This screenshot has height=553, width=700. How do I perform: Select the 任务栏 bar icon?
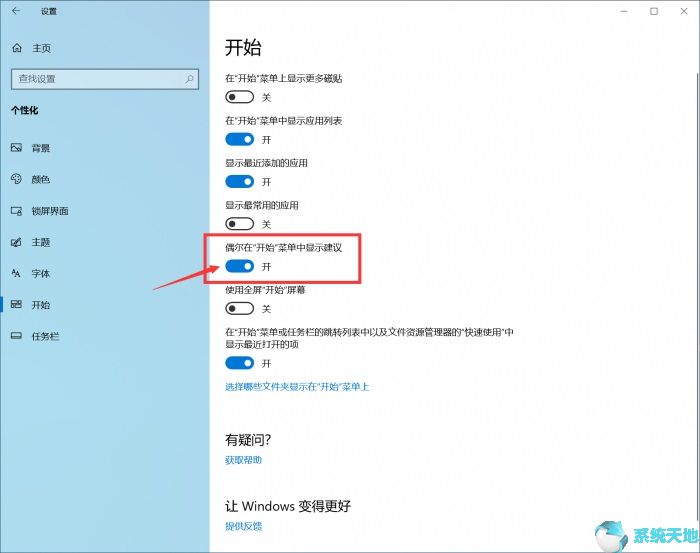[x=16, y=336]
